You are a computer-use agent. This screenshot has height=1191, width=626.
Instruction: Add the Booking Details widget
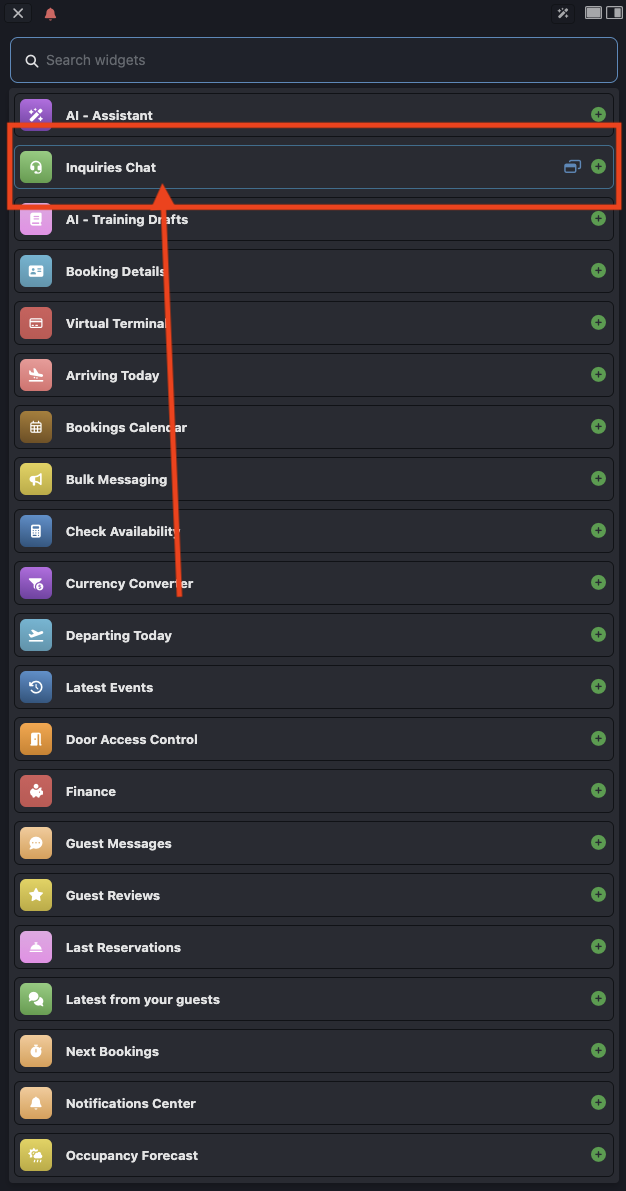[x=598, y=270]
